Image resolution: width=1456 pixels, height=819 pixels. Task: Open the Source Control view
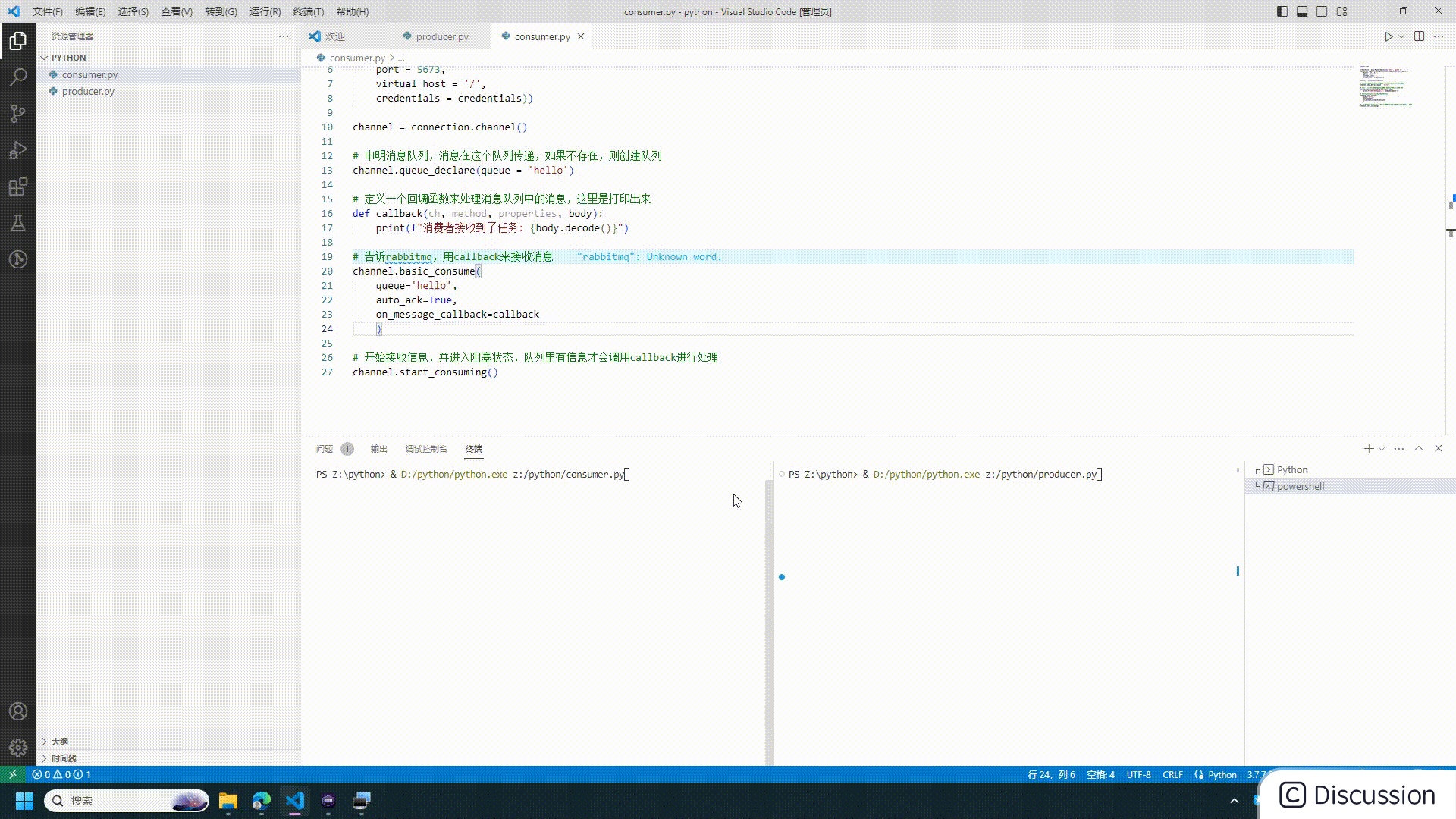click(x=18, y=114)
